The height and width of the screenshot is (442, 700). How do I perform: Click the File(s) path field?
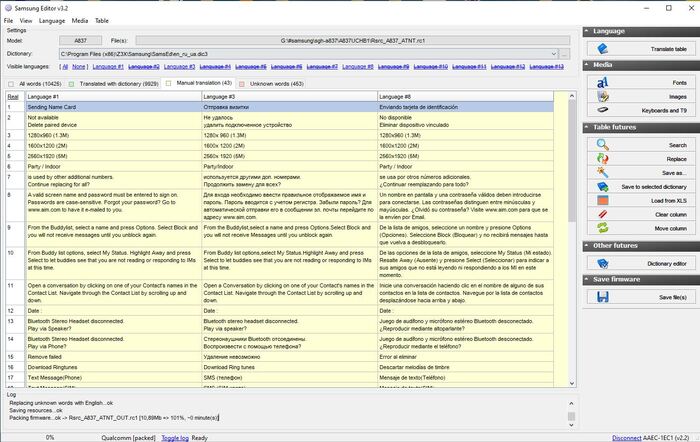(x=353, y=41)
